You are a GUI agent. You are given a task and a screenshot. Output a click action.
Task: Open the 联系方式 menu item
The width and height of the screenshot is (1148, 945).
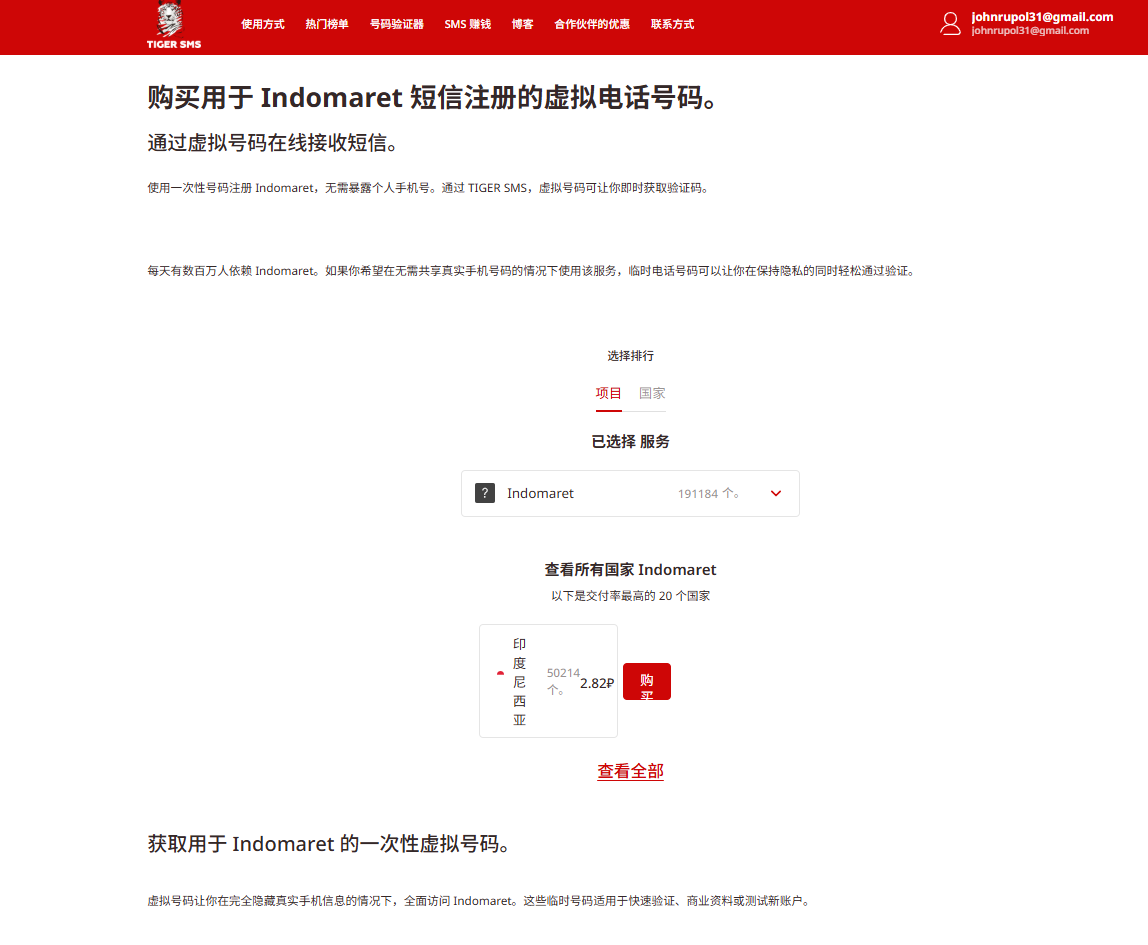tap(672, 24)
